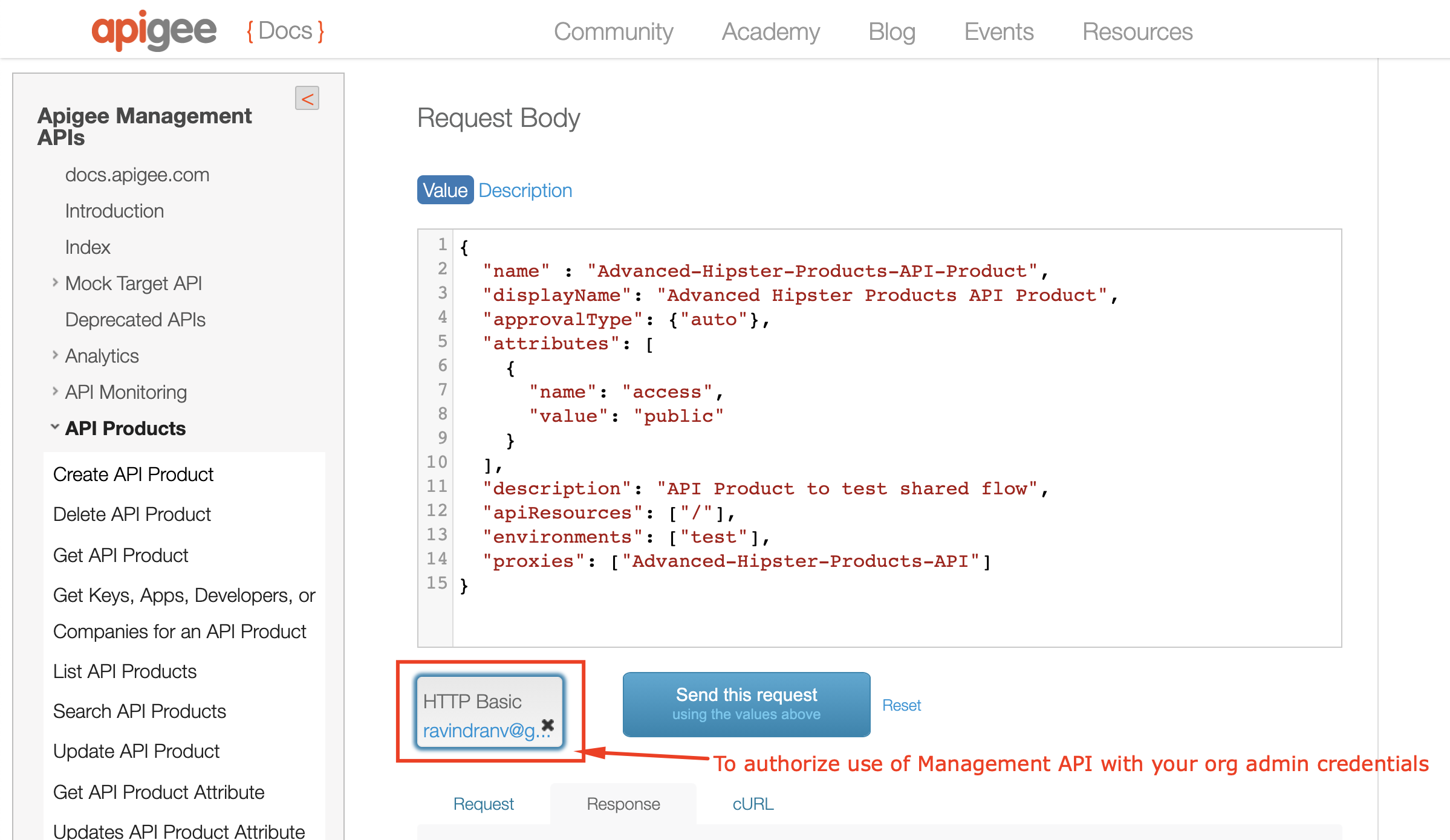Open Create API Product

pos(133,474)
